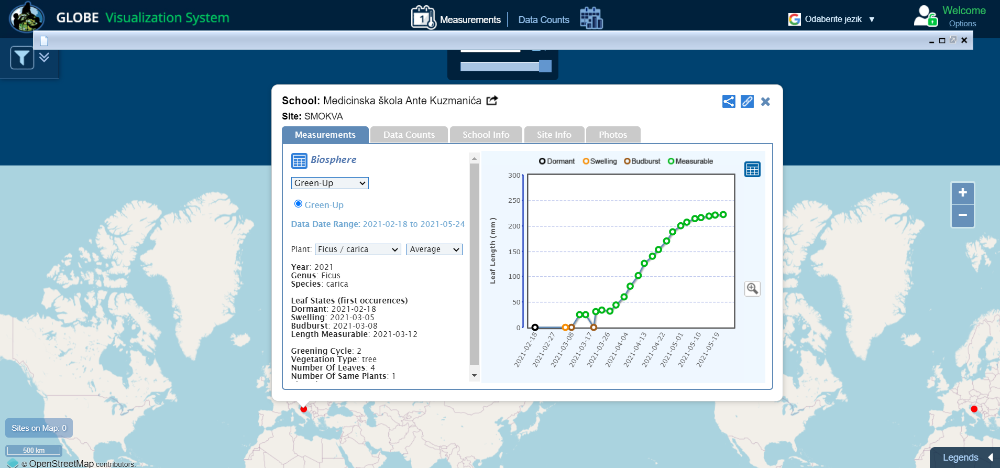Switch to the School Info tab
This screenshot has width=1000, height=468.
click(x=486, y=135)
